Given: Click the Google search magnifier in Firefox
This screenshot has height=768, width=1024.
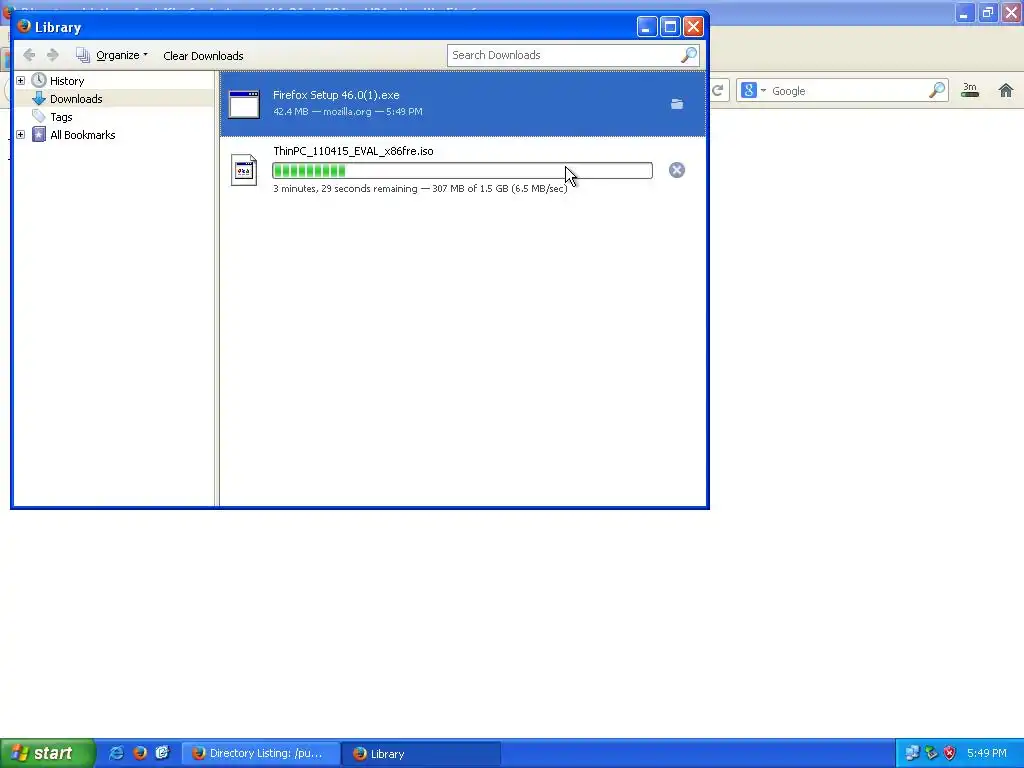Looking at the screenshot, I should pos(937,90).
